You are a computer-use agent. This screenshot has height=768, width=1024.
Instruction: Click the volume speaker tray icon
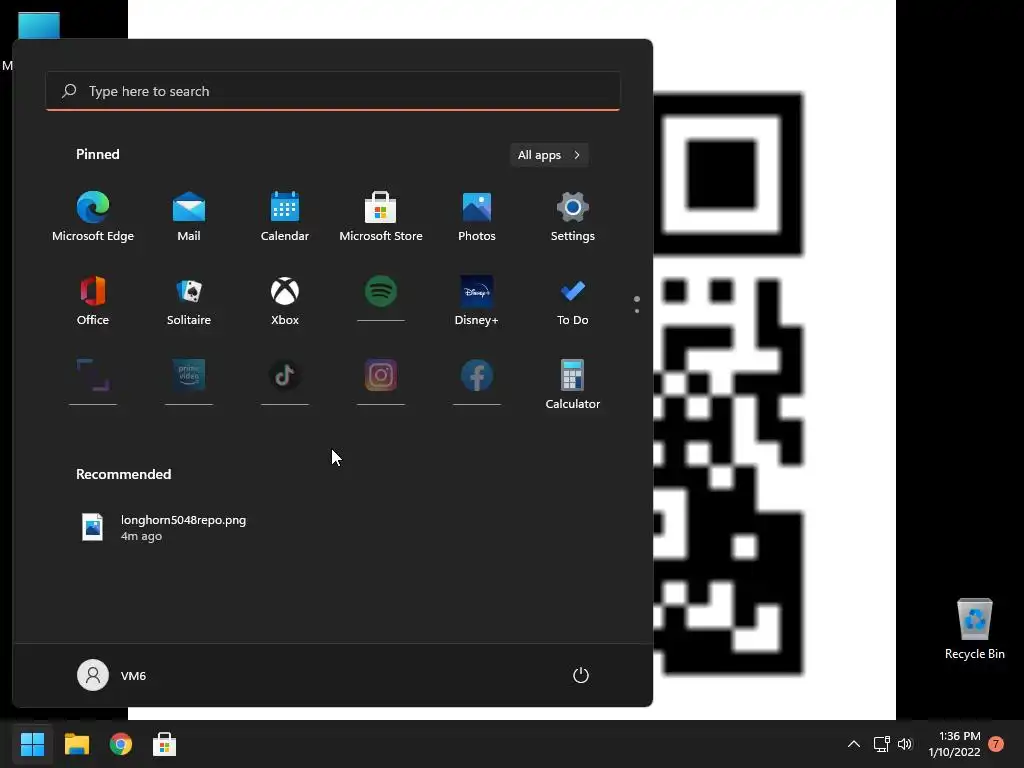[x=904, y=744]
